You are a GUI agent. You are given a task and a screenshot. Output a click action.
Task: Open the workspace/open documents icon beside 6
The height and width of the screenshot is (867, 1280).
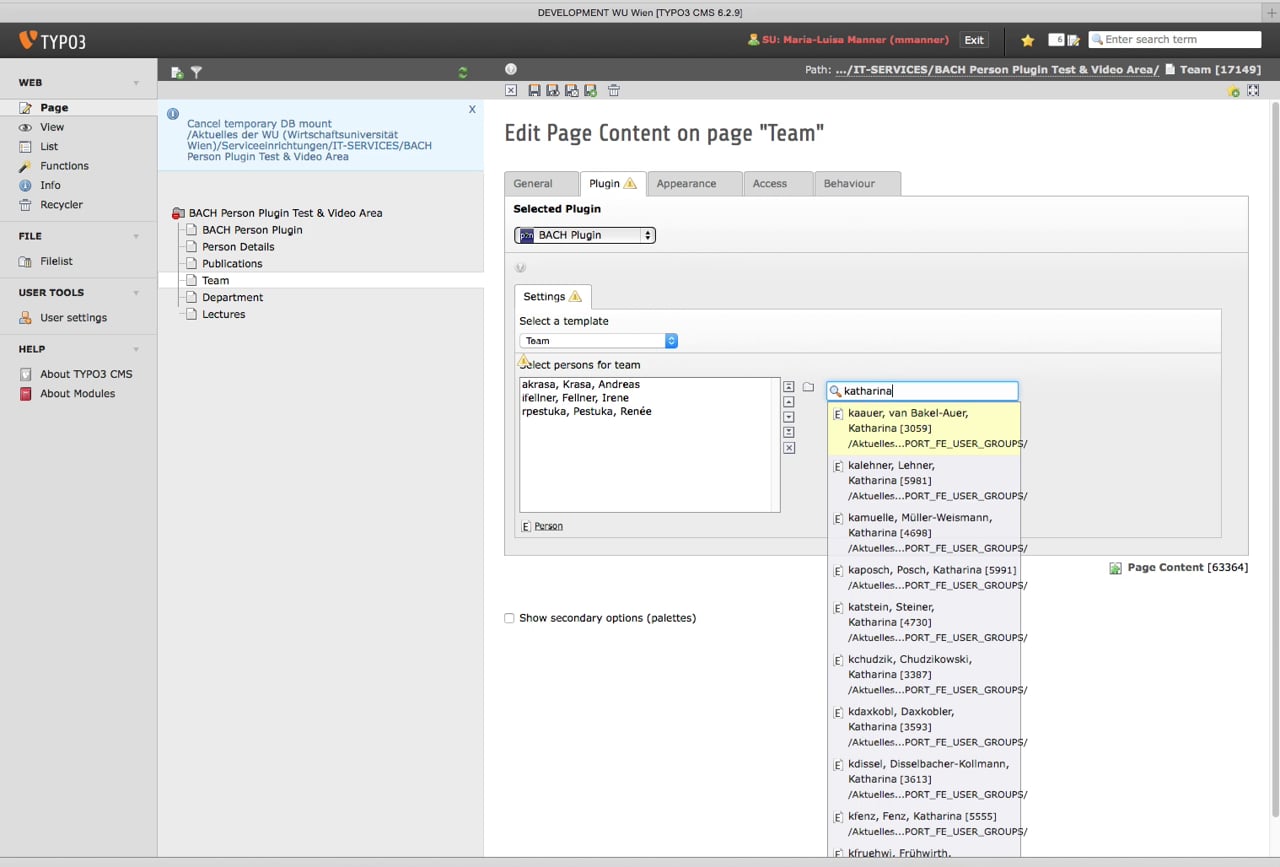1074,40
